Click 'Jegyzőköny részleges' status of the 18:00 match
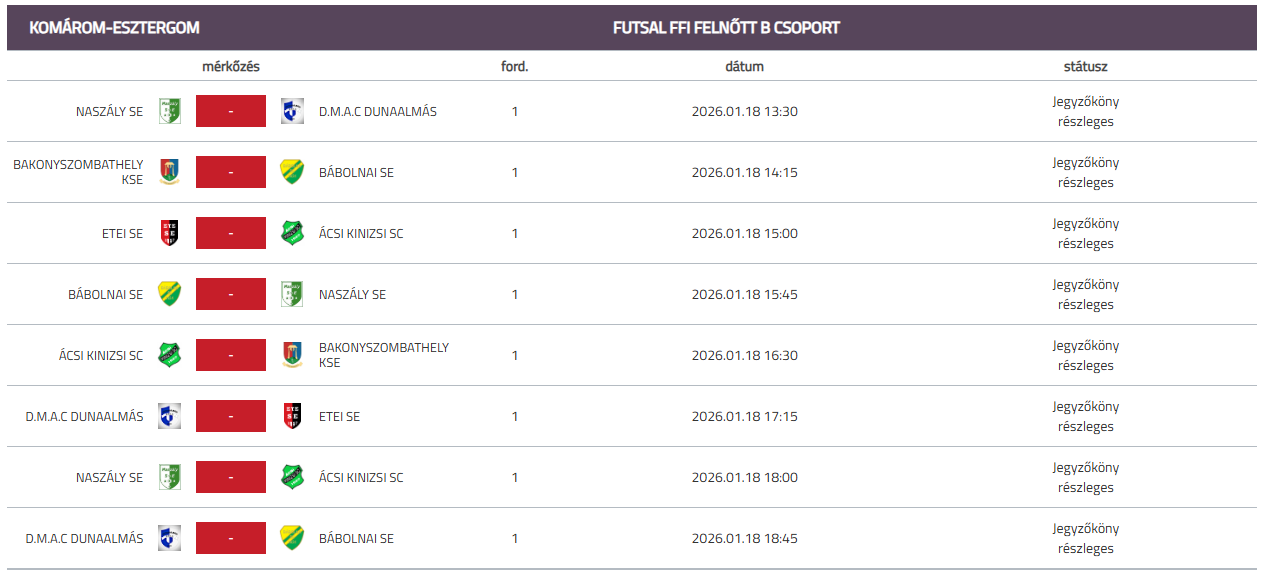 point(1085,477)
